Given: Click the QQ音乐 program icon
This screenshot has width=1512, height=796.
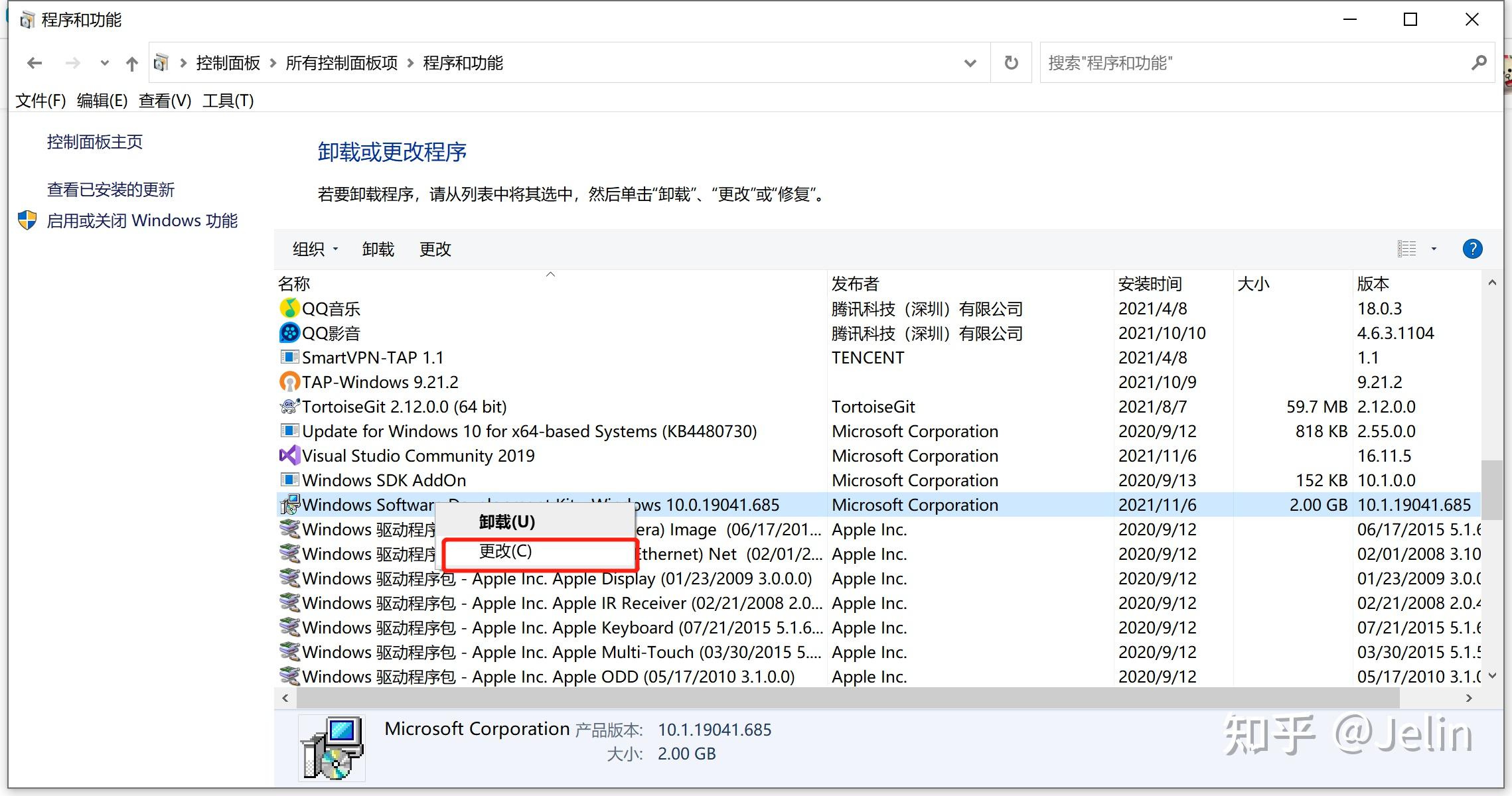Looking at the screenshot, I should pyautogui.click(x=289, y=308).
